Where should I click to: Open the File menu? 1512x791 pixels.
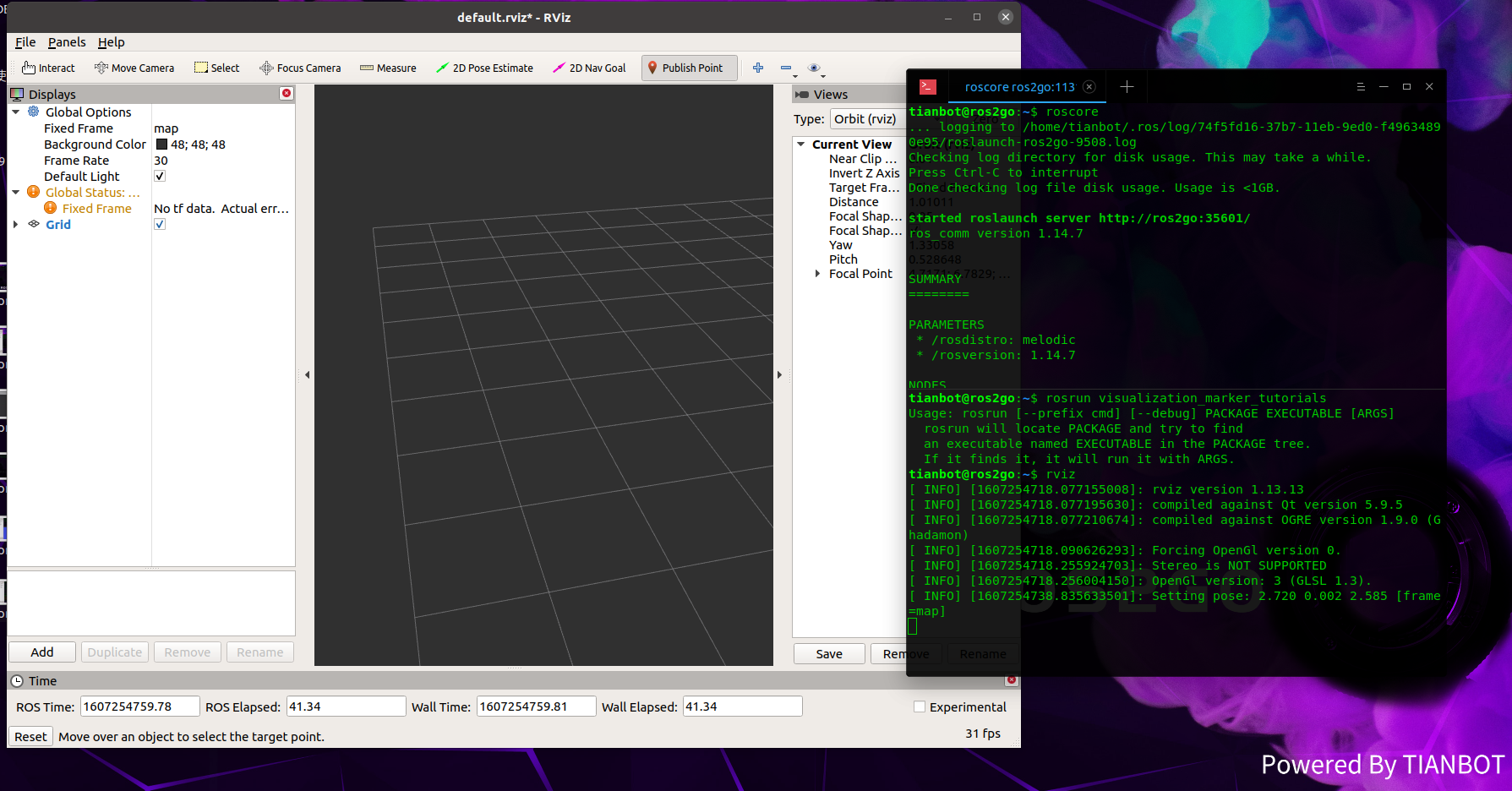point(25,41)
